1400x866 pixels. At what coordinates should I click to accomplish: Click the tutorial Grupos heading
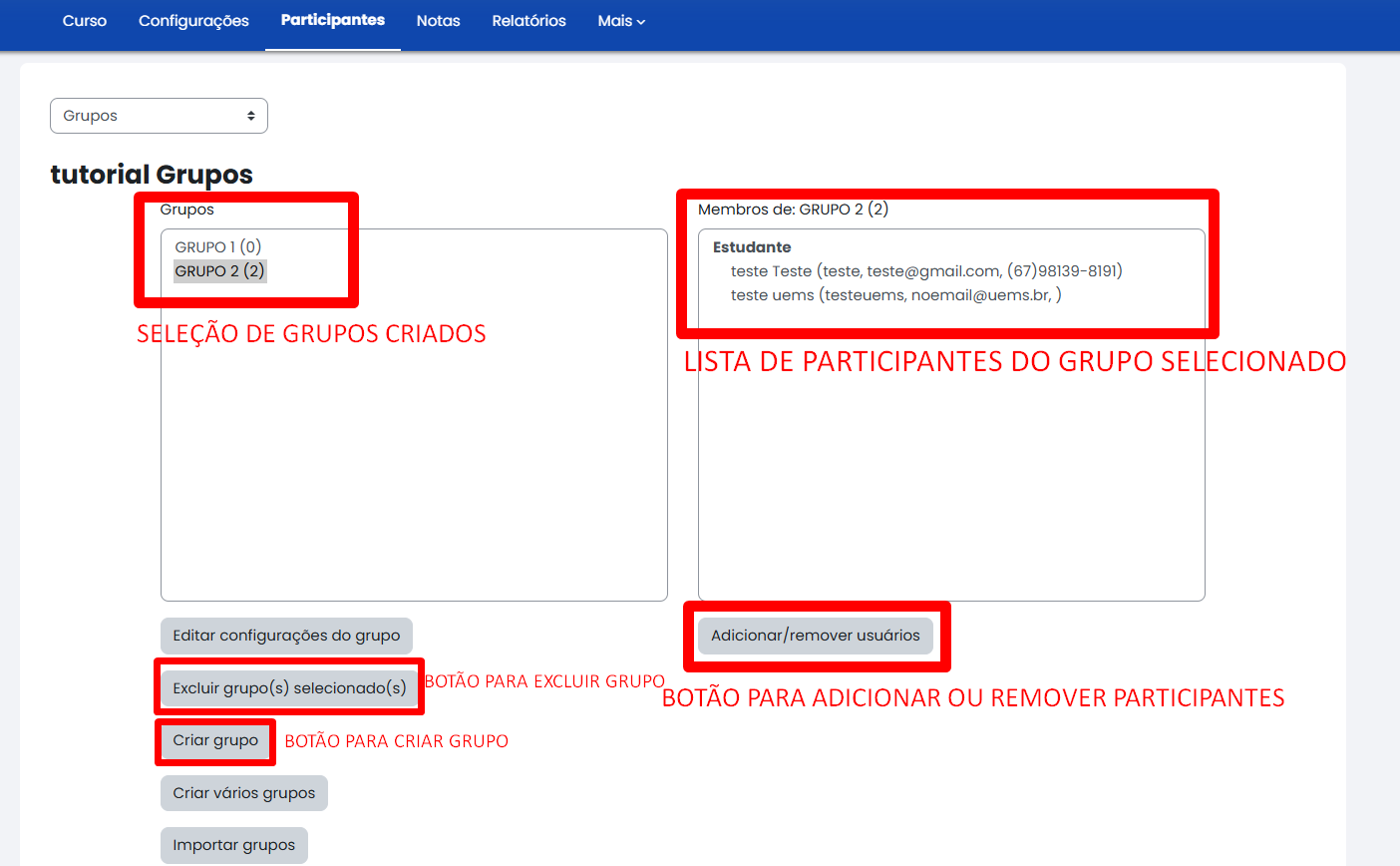pyautogui.click(x=152, y=174)
